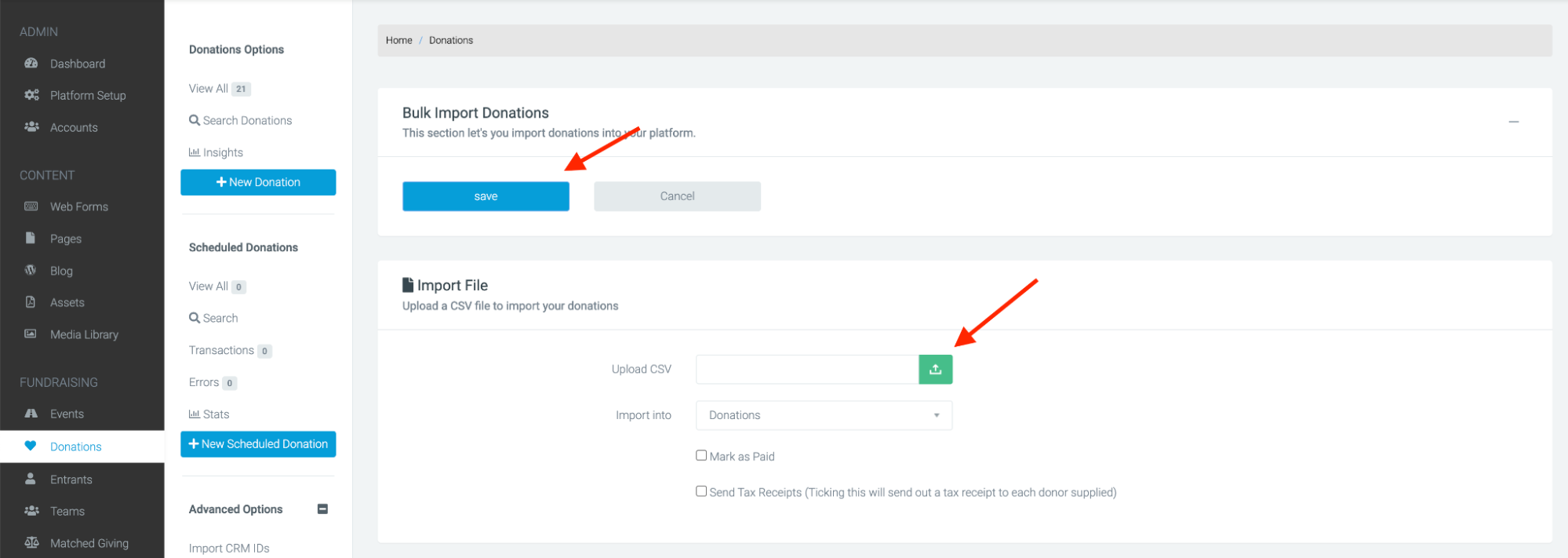Open Entrants menu item
Image resolution: width=1568 pixels, height=558 pixels.
click(x=71, y=480)
